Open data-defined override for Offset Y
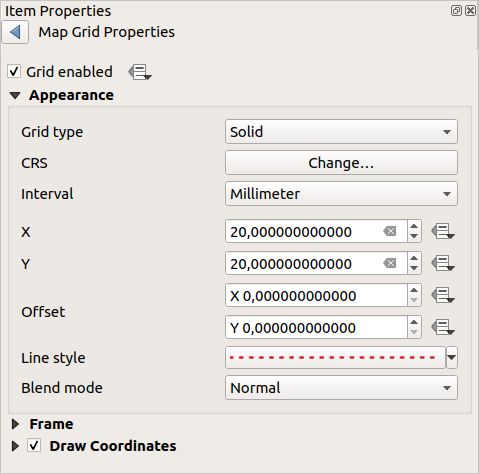 443,327
